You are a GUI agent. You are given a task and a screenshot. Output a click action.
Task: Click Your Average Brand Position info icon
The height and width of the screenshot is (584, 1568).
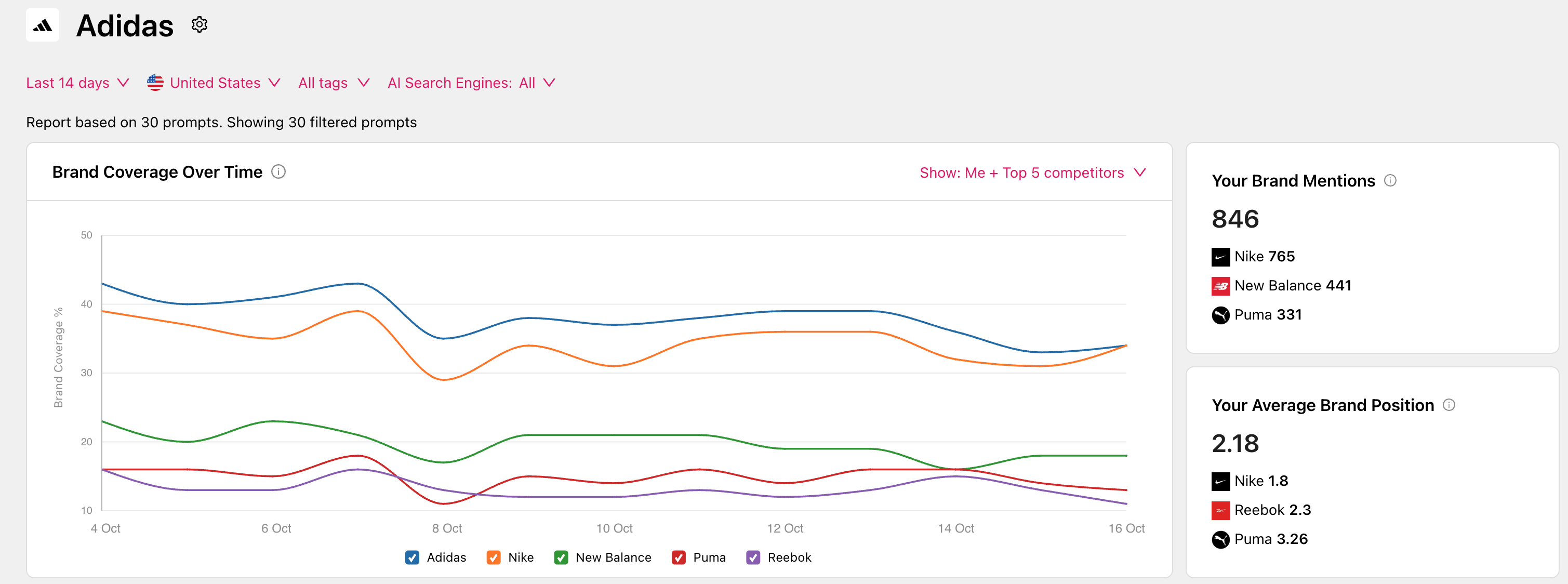pos(1449,405)
